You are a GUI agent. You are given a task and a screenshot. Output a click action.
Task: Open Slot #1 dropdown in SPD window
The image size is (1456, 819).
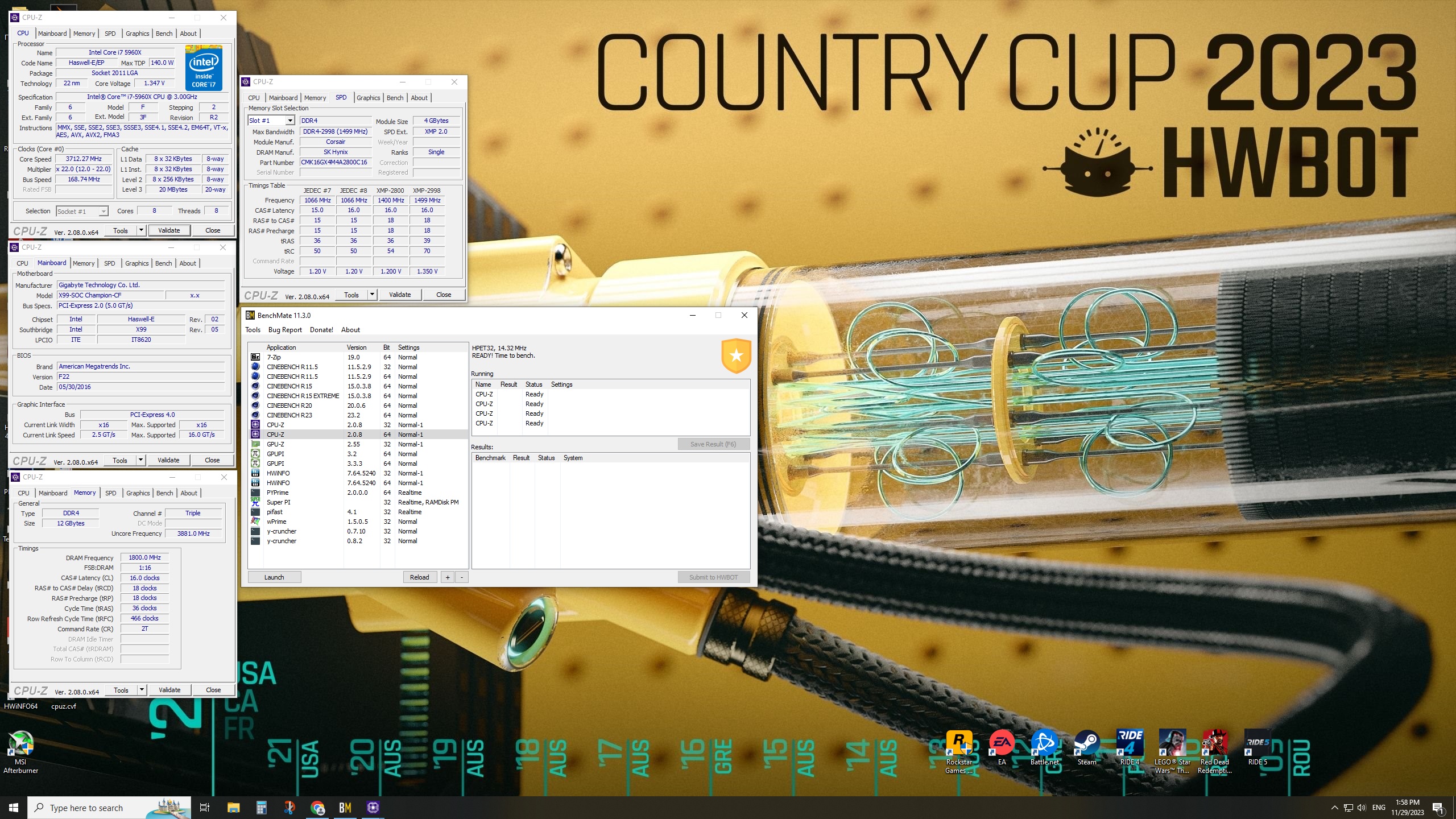289,121
